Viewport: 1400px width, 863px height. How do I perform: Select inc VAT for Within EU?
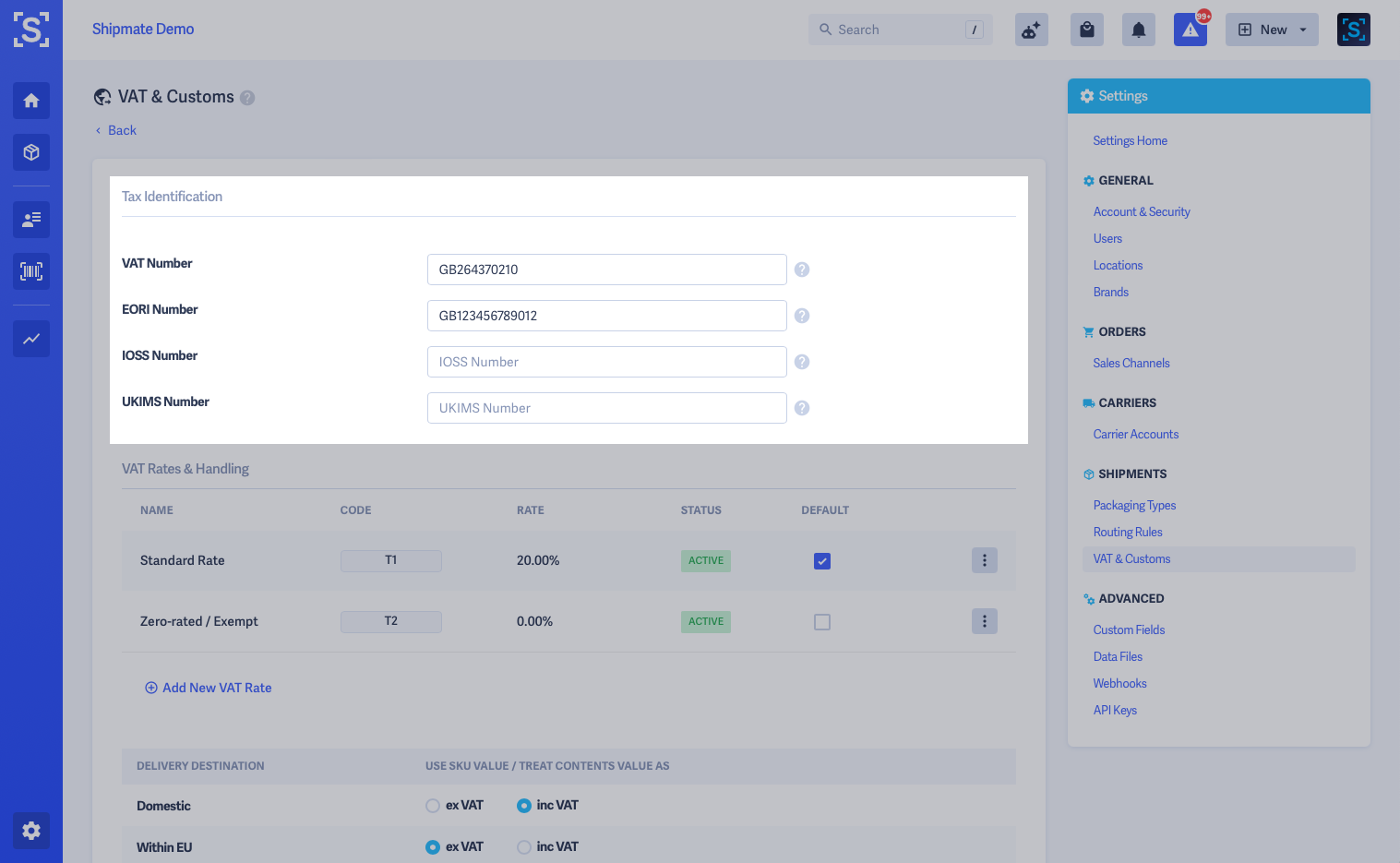pos(524,847)
